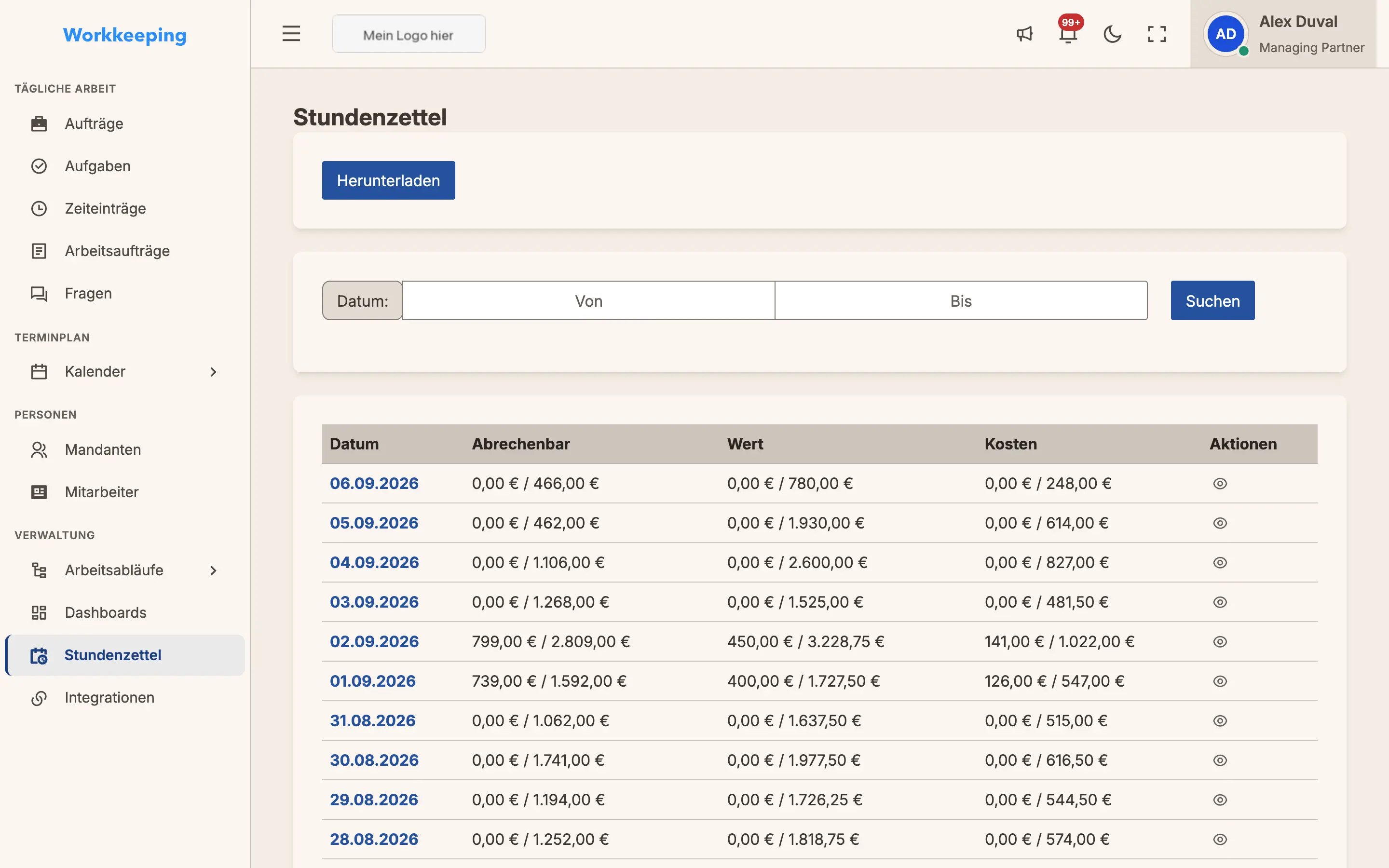View details eye icon for 01.09.2026
This screenshot has width=1389, height=868.
1220,681
